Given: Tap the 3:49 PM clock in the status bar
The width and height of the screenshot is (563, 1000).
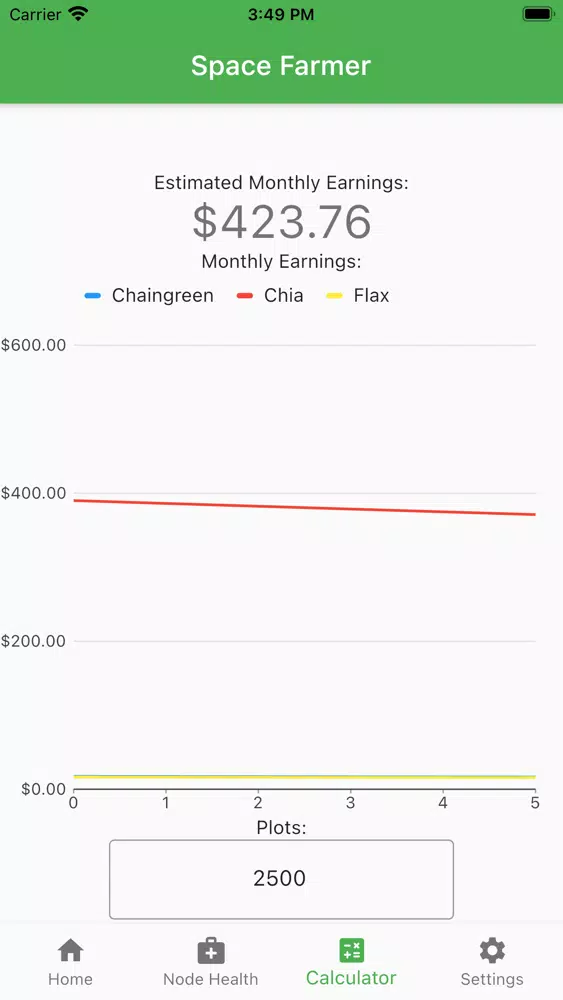Looking at the screenshot, I should coord(281,15).
